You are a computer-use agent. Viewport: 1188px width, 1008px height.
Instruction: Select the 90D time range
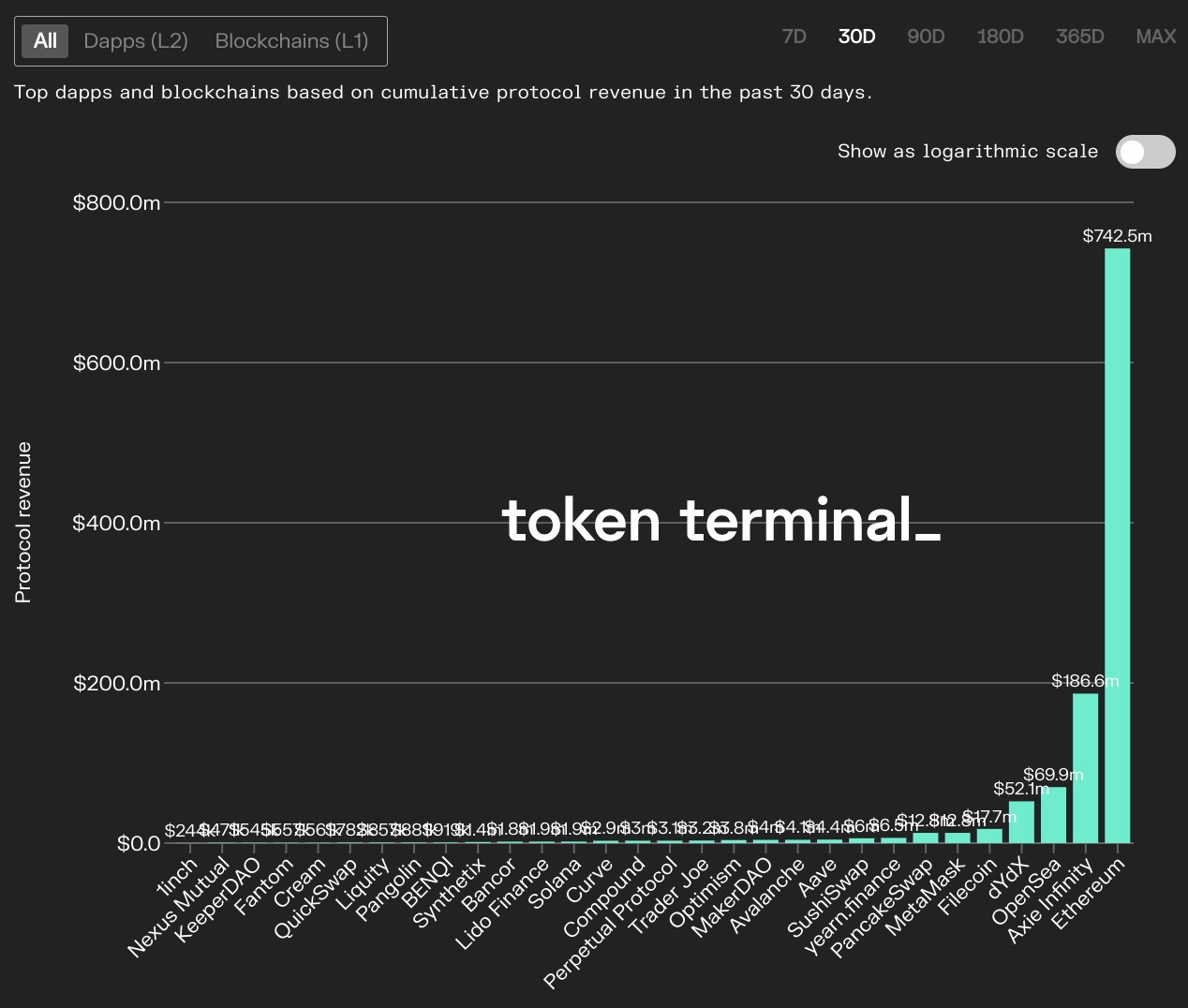tap(926, 37)
